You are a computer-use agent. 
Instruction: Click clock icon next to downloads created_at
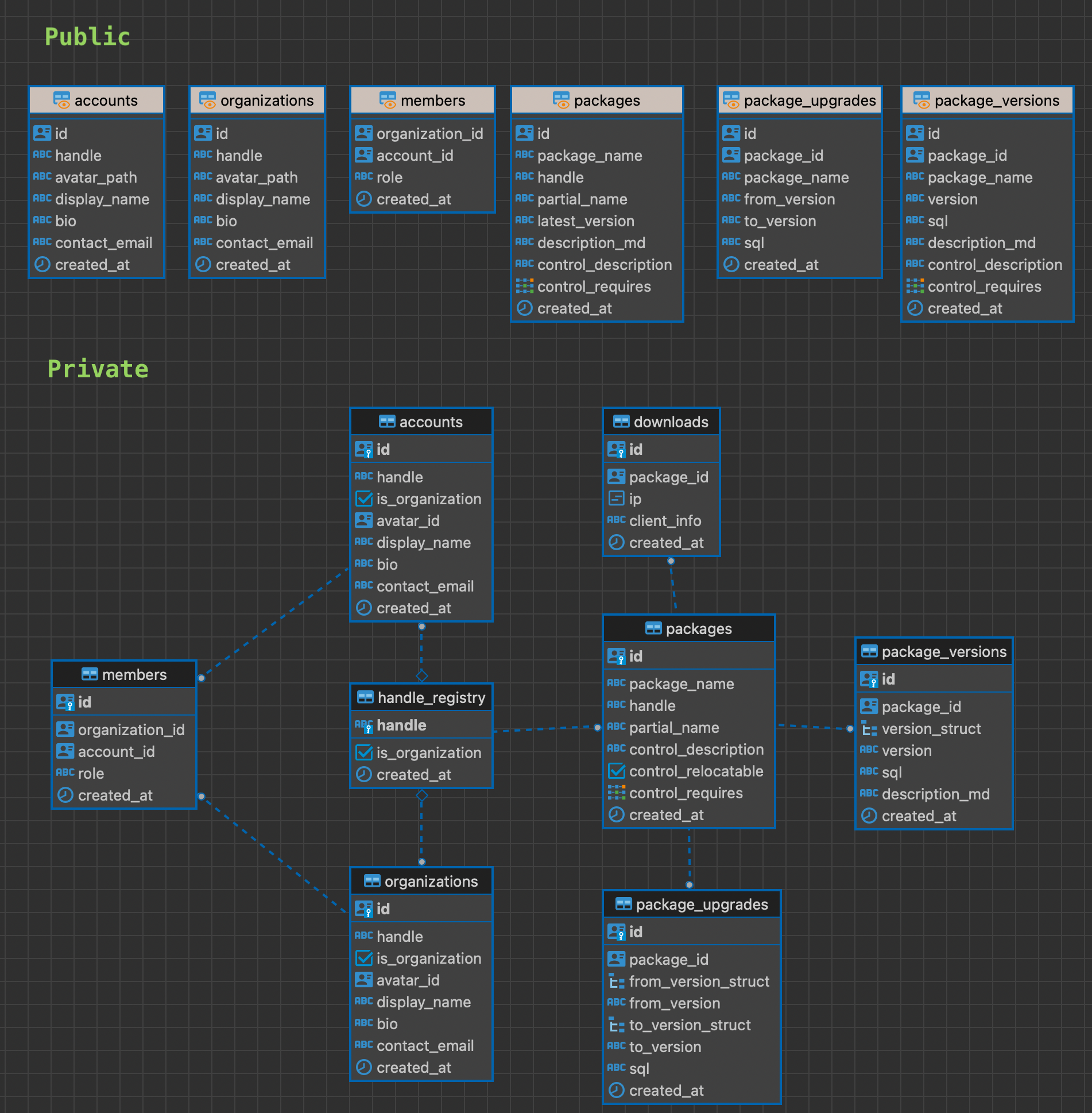(616, 543)
